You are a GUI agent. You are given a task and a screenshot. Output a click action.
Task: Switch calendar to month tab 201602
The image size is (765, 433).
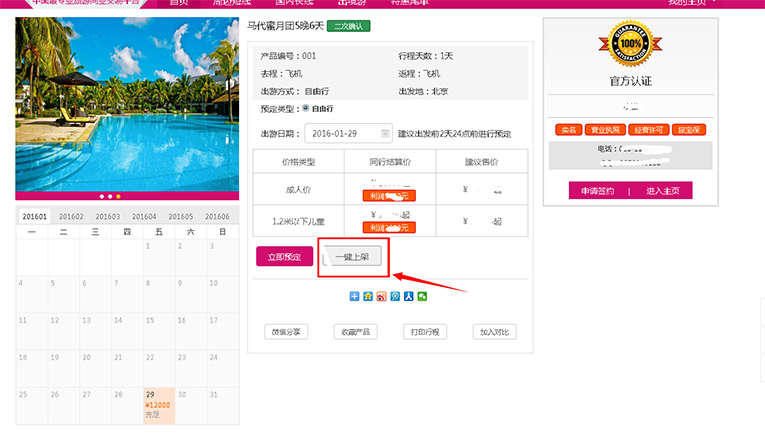pyautogui.click(x=71, y=216)
